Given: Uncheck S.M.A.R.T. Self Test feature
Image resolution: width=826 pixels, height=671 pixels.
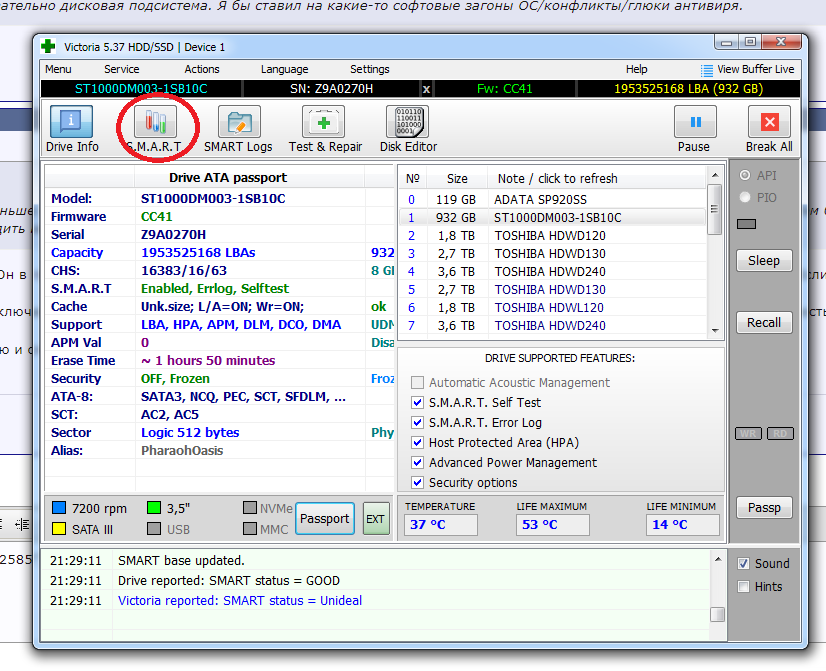Looking at the screenshot, I should [x=418, y=403].
